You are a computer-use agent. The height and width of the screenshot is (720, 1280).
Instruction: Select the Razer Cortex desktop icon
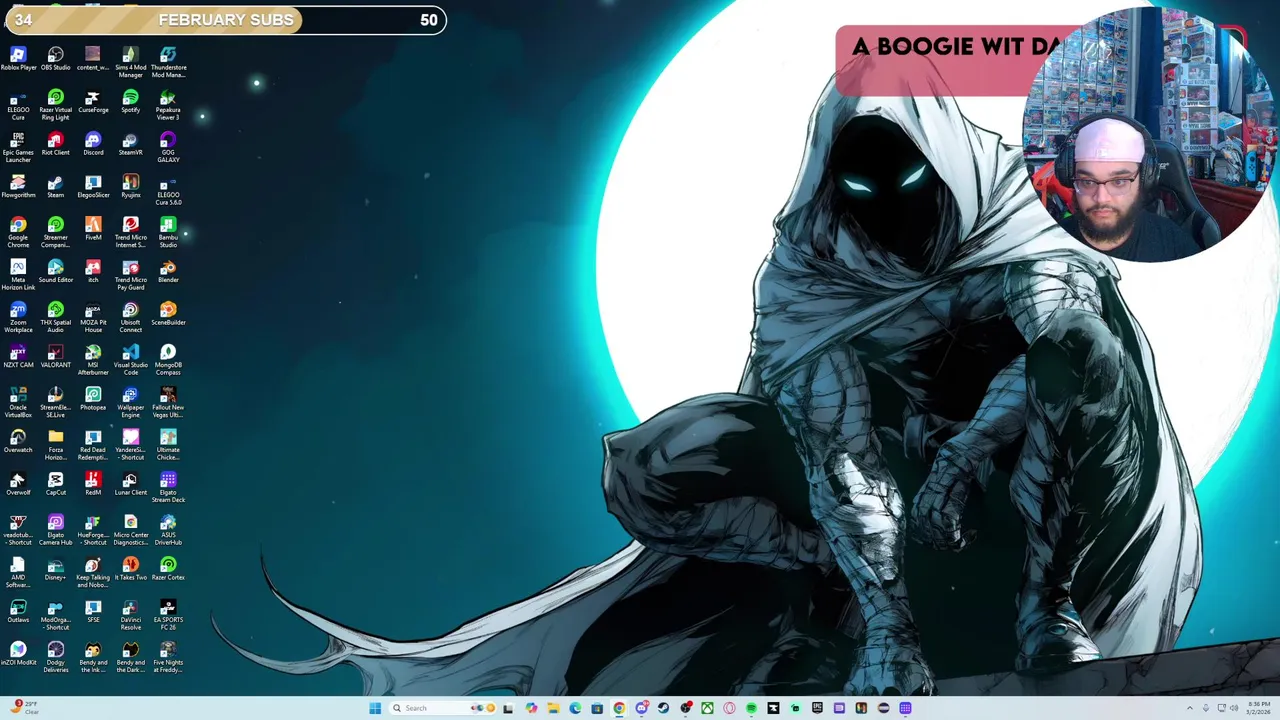click(168, 569)
